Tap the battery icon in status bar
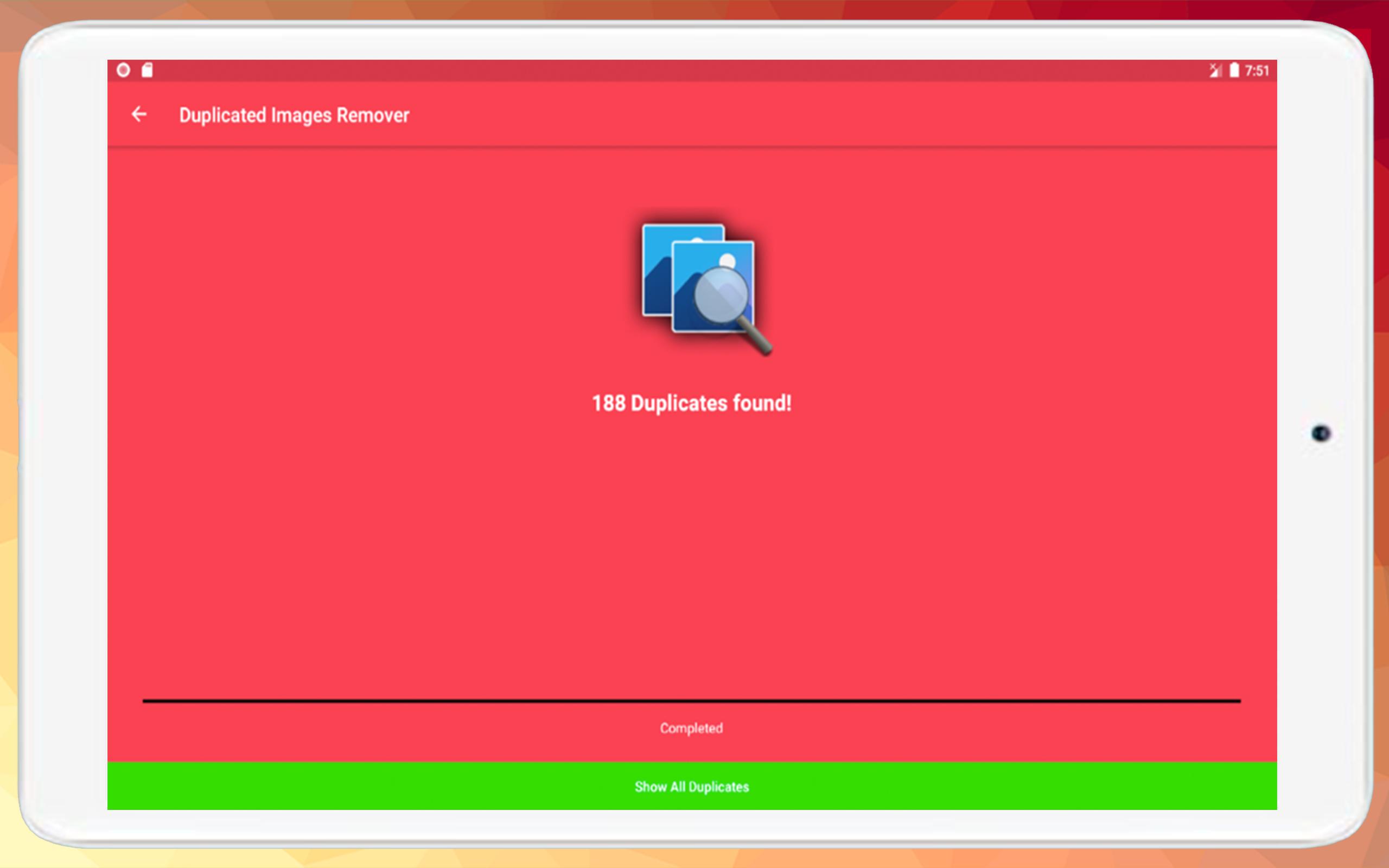1389x868 pixels. coord(1234,70)
